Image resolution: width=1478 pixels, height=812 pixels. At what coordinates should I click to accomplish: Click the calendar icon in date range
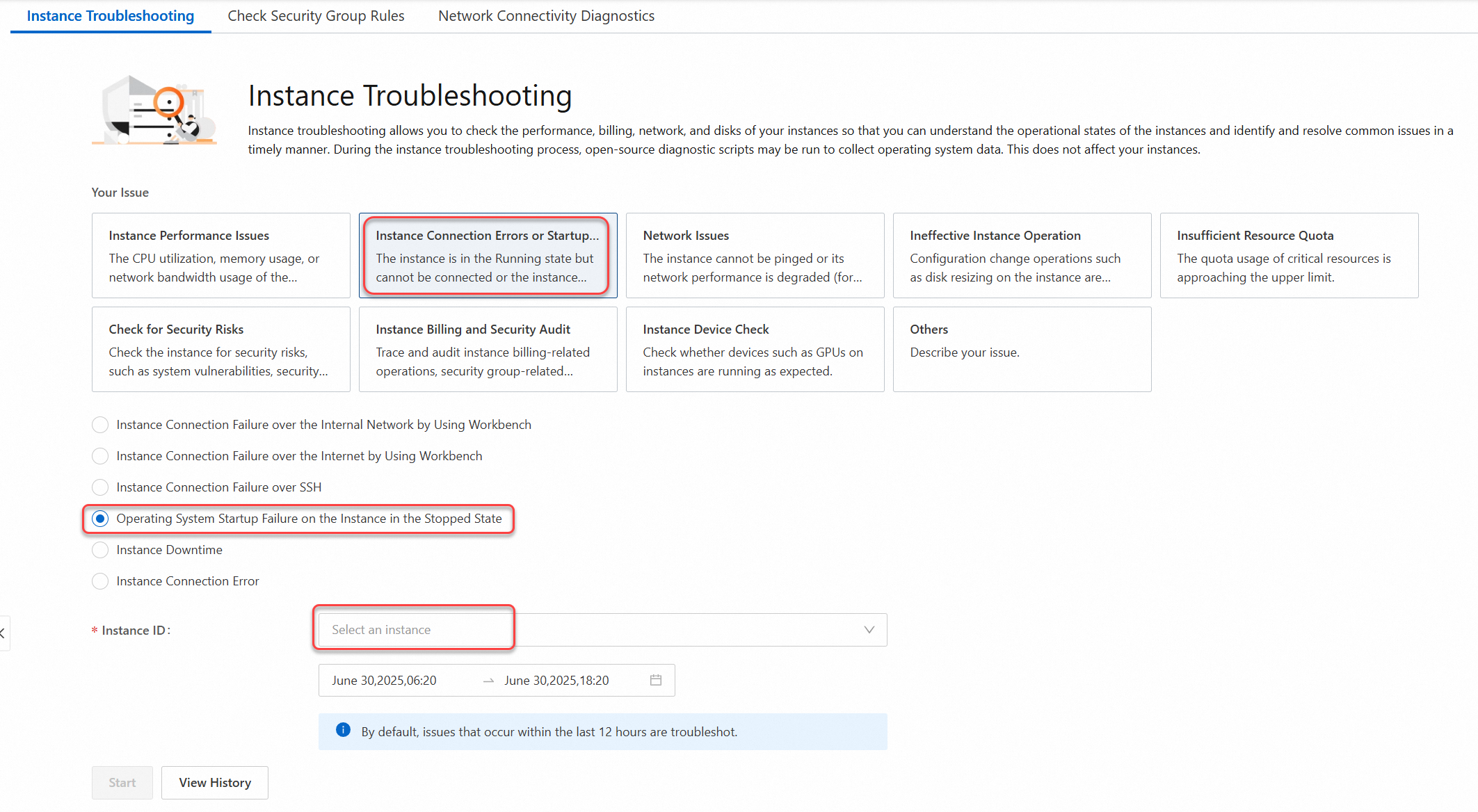655,680
